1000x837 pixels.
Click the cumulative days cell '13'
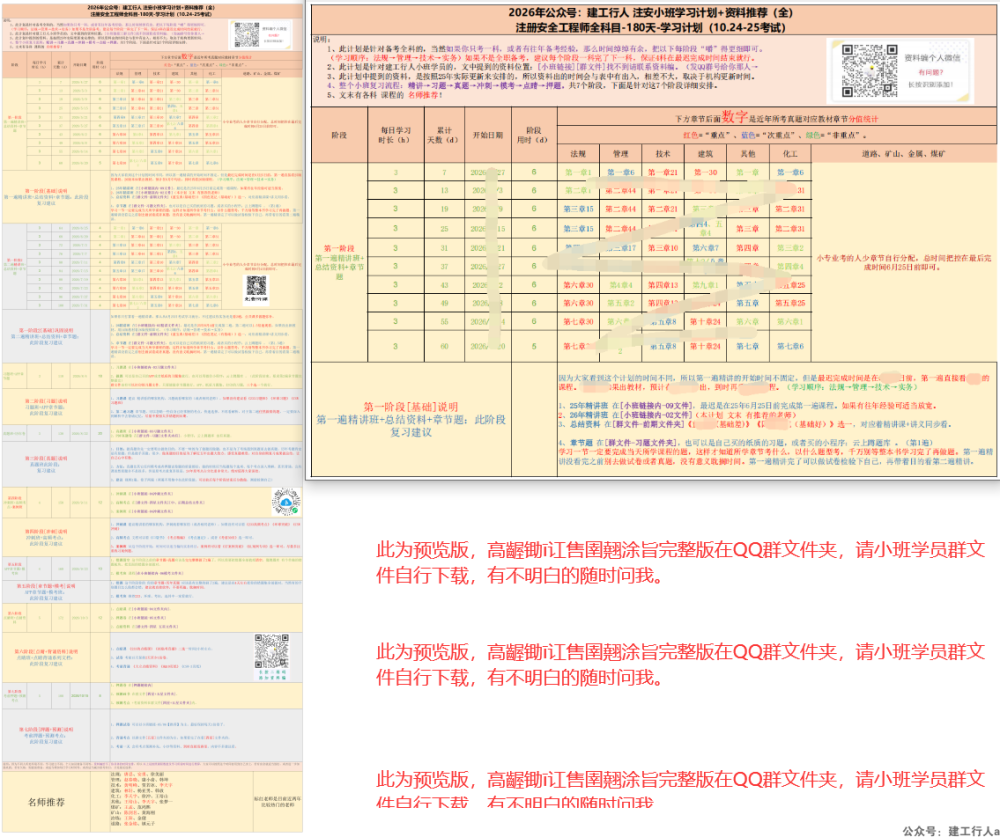click(444, 190)
